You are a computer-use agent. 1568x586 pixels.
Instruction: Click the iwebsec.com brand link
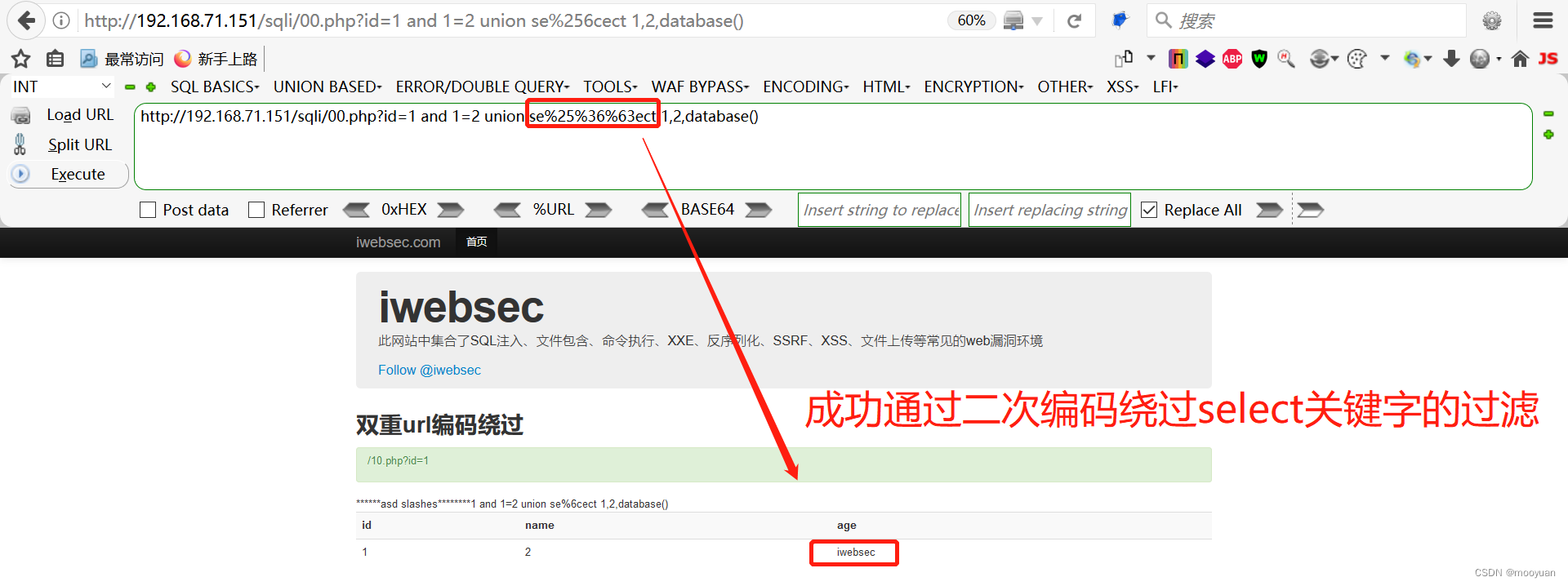click(398, 242)
